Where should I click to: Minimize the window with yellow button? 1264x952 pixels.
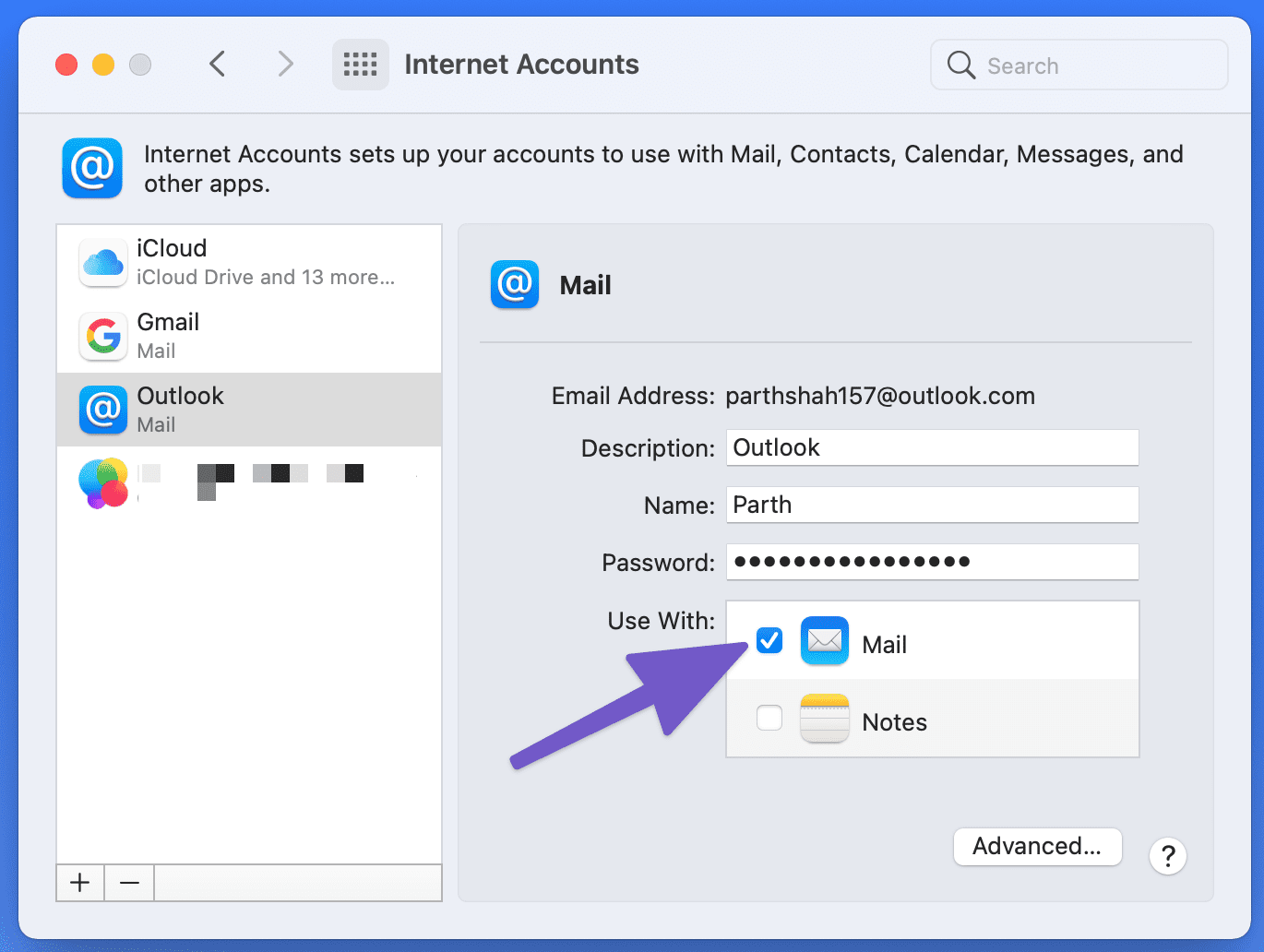click(103, 65)
